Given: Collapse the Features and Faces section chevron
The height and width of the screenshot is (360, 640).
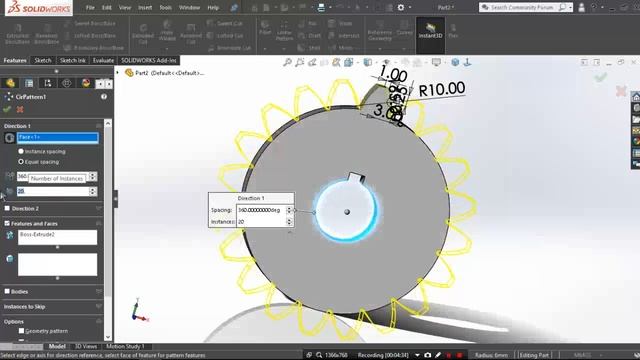Looking at the screenshot, I should click(99, 223).
